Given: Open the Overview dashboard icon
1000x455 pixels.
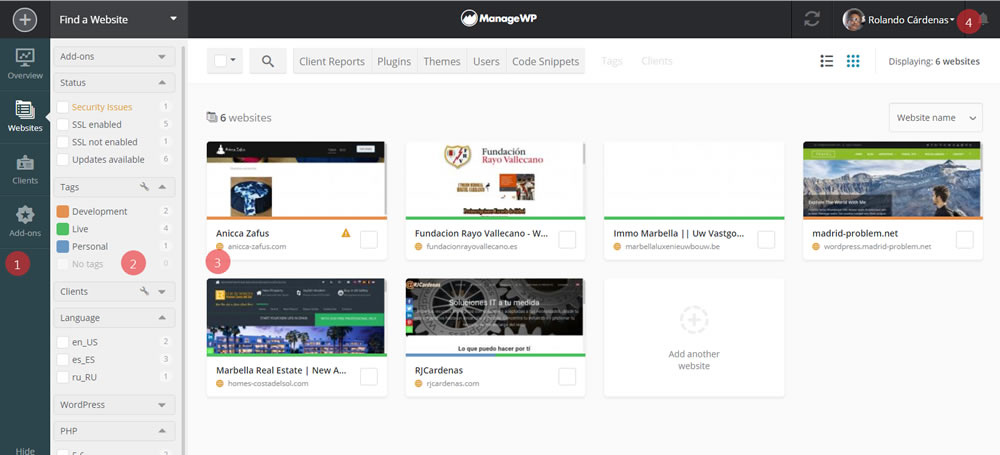Looking at the screenshot, I should (x=25, y=64).
